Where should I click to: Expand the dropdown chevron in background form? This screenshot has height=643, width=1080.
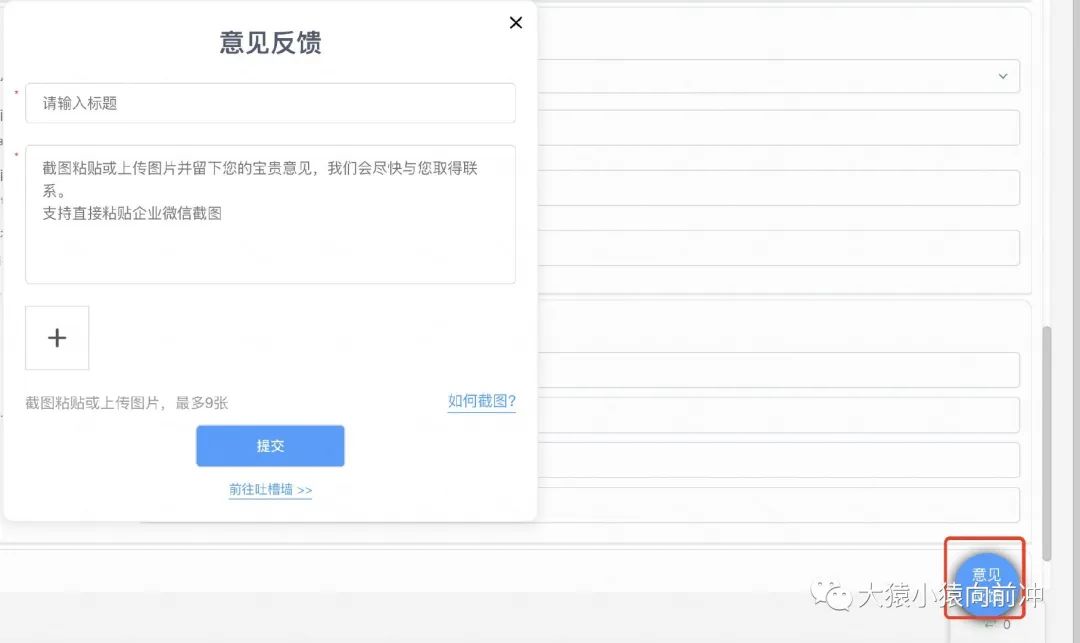(1002, 76)
